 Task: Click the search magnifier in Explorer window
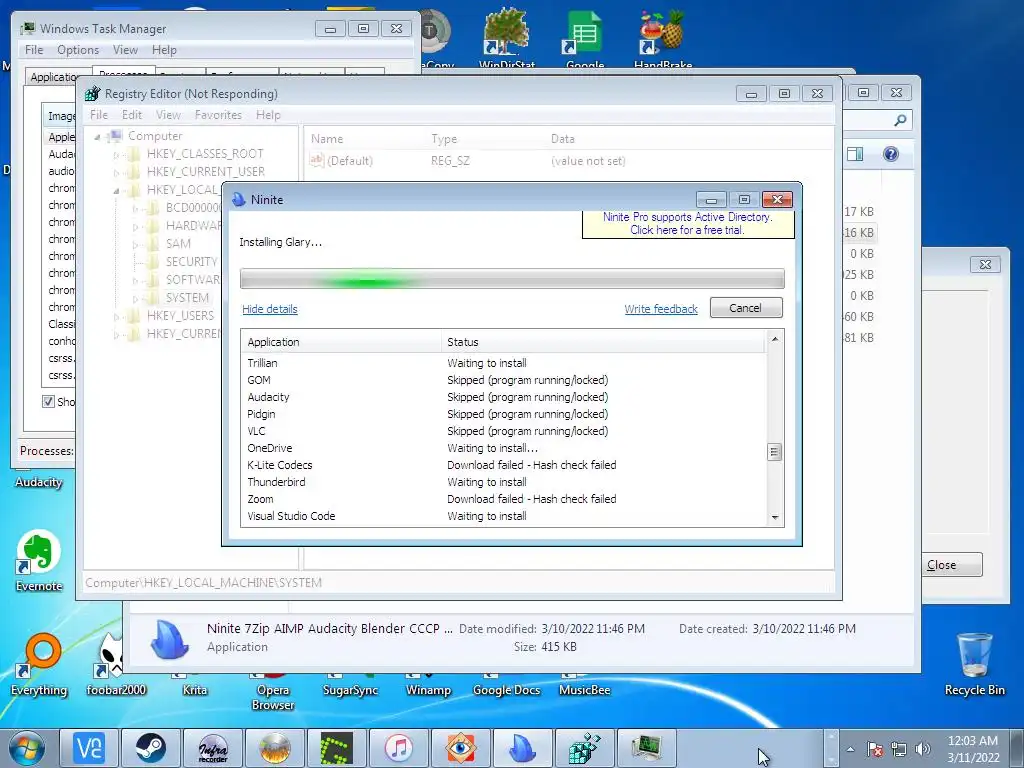pyautogui.click(x=900, y=120)
